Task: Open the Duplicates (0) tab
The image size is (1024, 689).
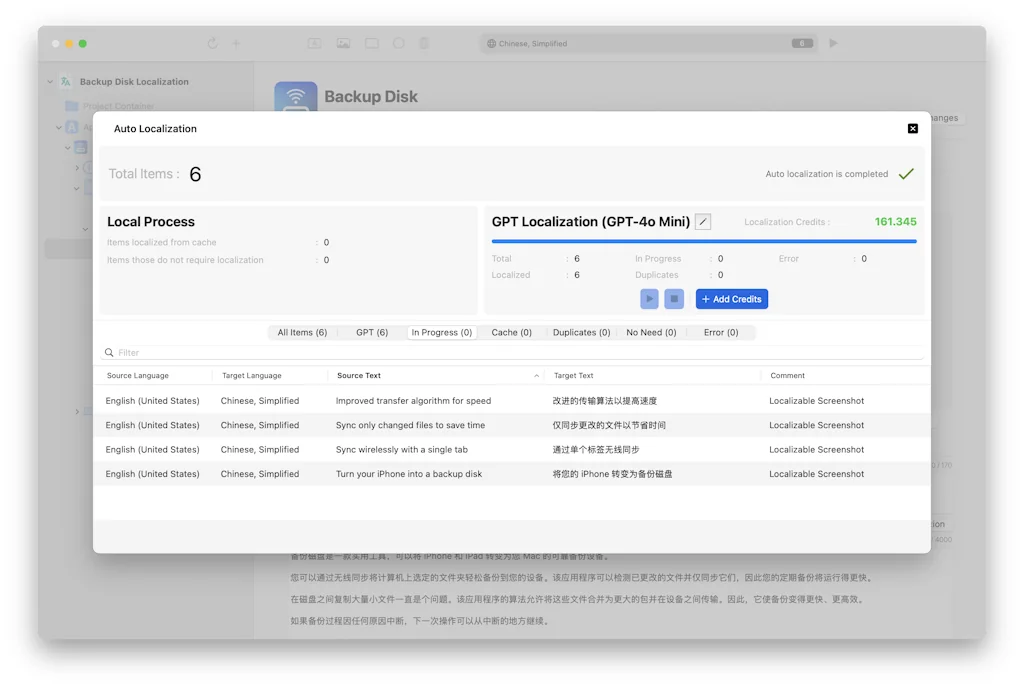Action: tap(580, 332)
